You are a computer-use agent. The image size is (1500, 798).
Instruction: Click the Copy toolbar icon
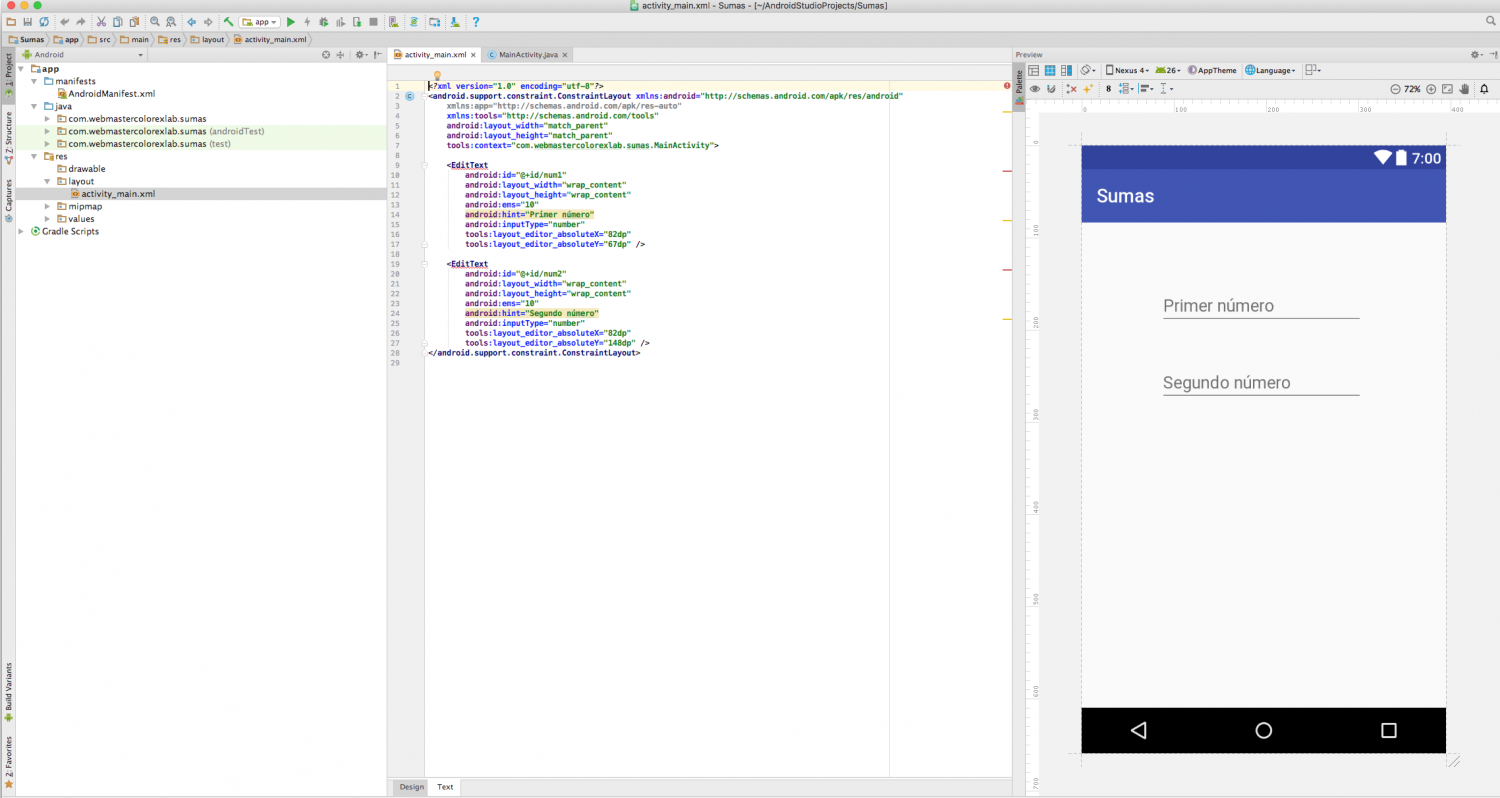(x=118, y=21)
